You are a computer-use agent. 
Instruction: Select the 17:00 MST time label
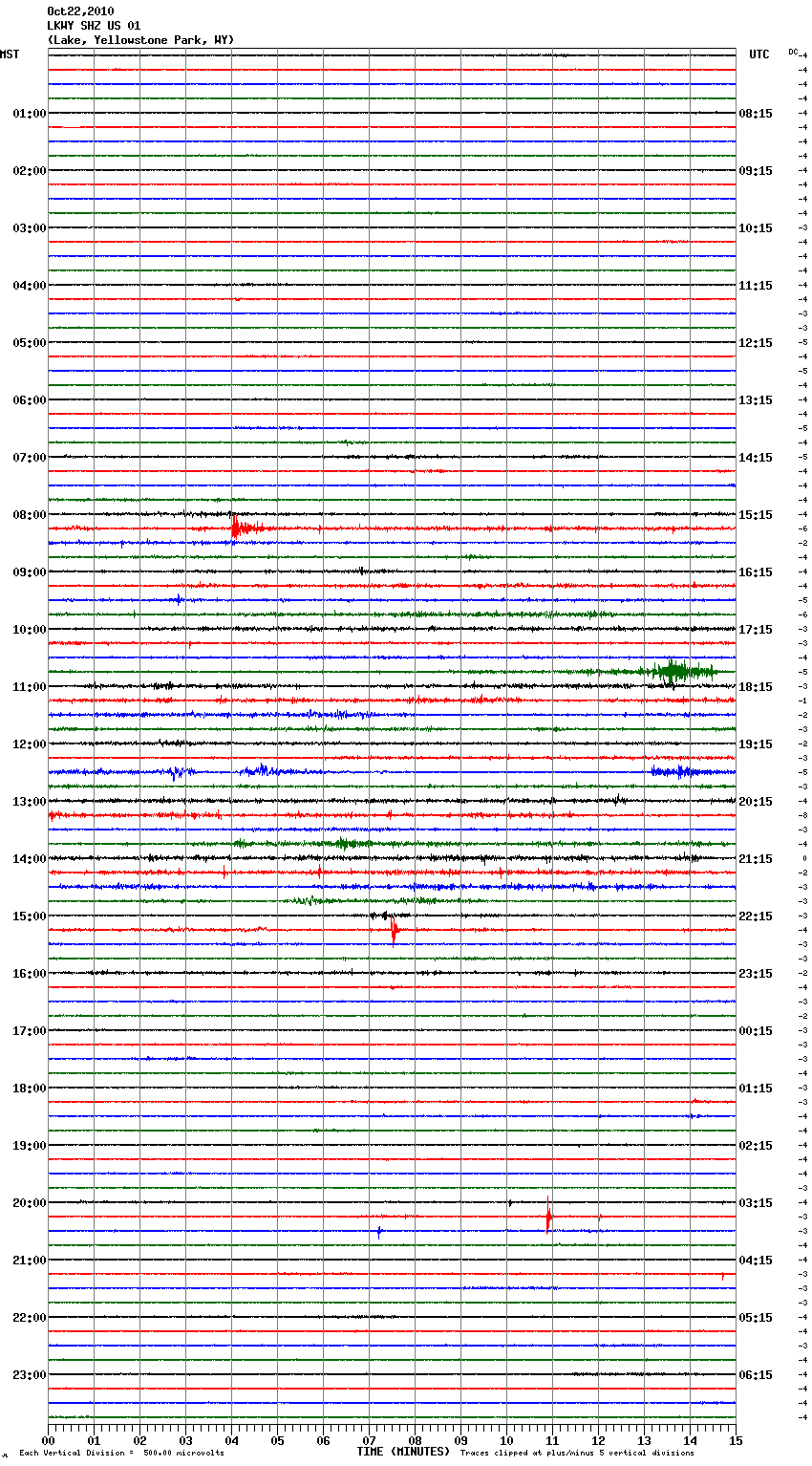tap(29, 1031)
